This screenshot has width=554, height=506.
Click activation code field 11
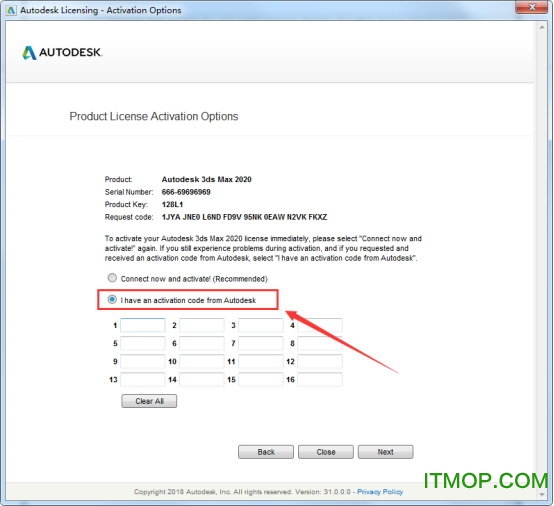click(261, 361)
